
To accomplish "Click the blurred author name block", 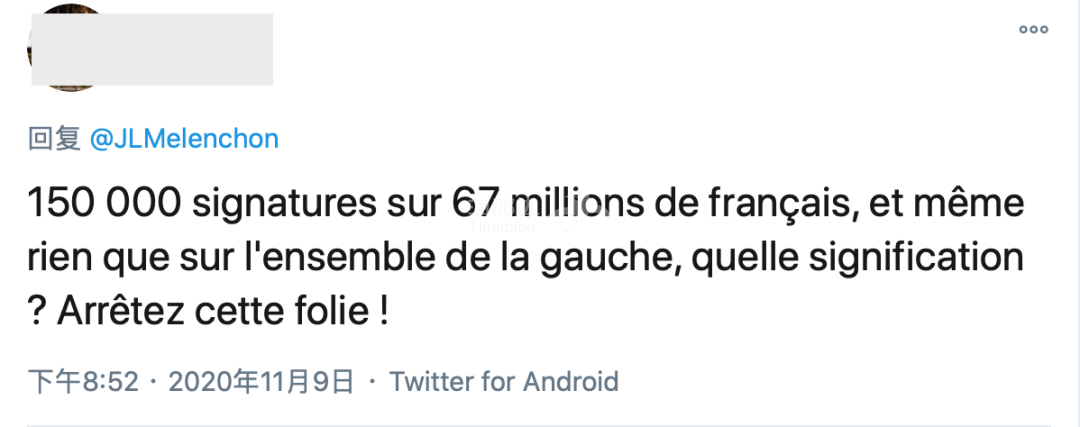I will 153,48.
